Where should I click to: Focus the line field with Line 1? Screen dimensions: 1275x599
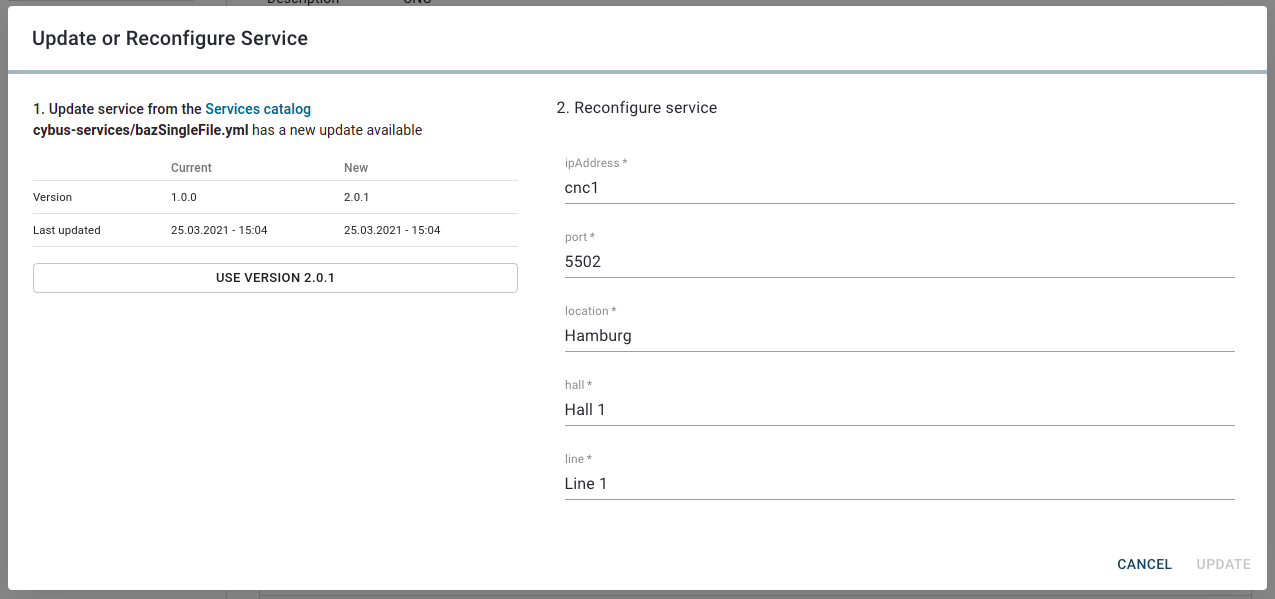coord(898,484)
